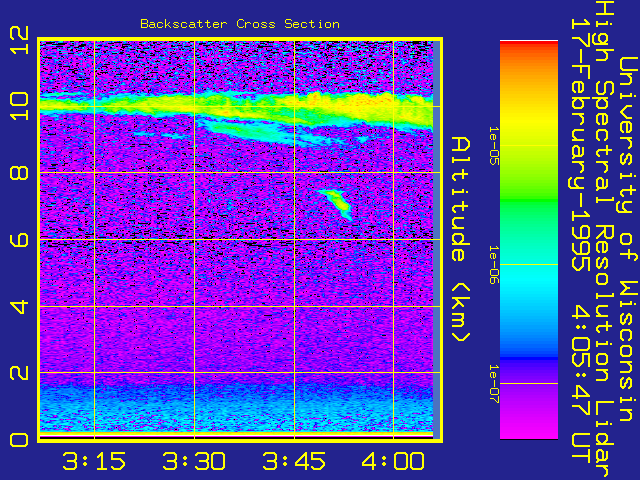Click the altitude label 4

point(19,306)
